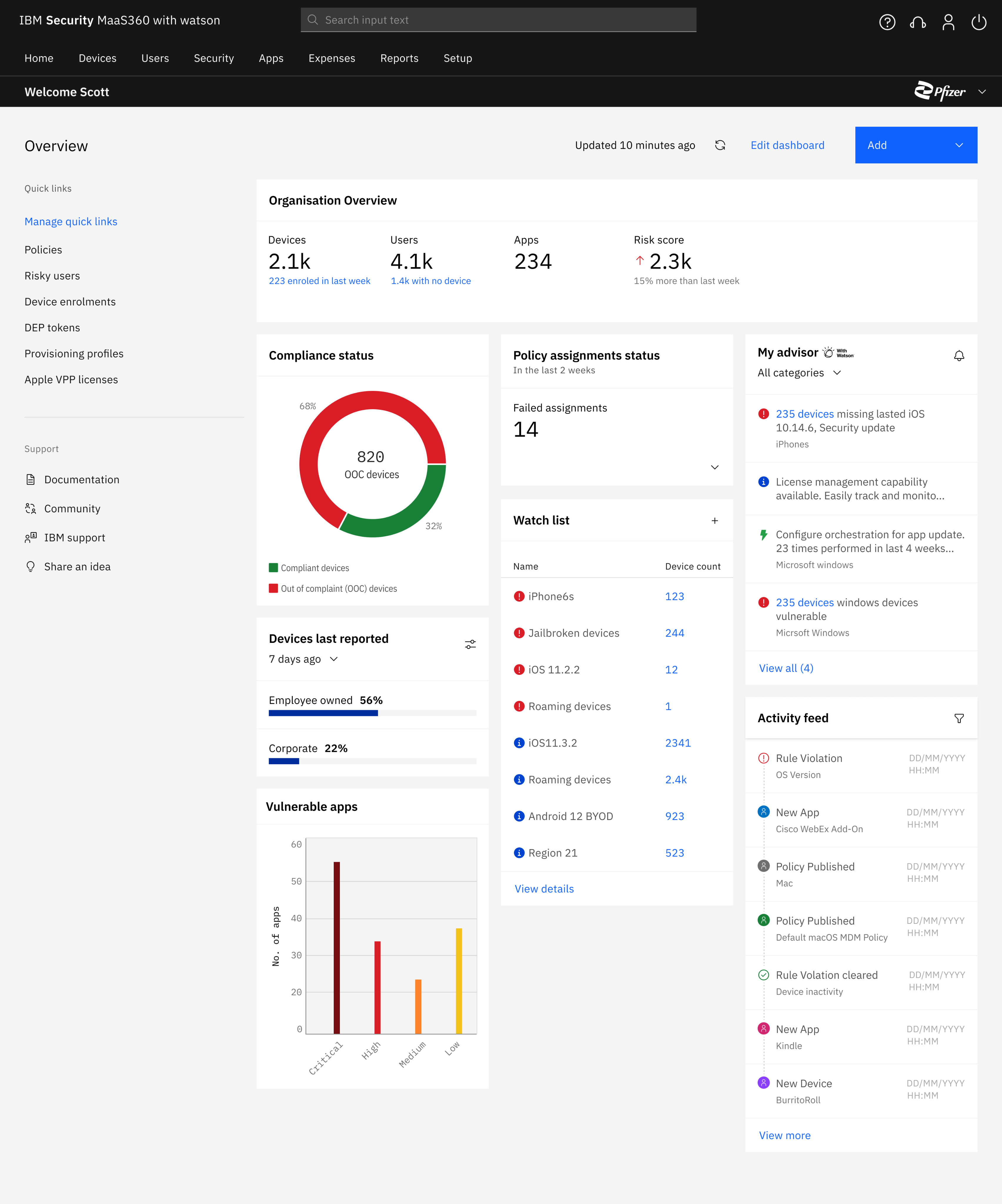Image resolution: width=1002 pixels, height=1204 pixels.
Task: Open My advisor notification bell
Action: (x=958, y=356)
